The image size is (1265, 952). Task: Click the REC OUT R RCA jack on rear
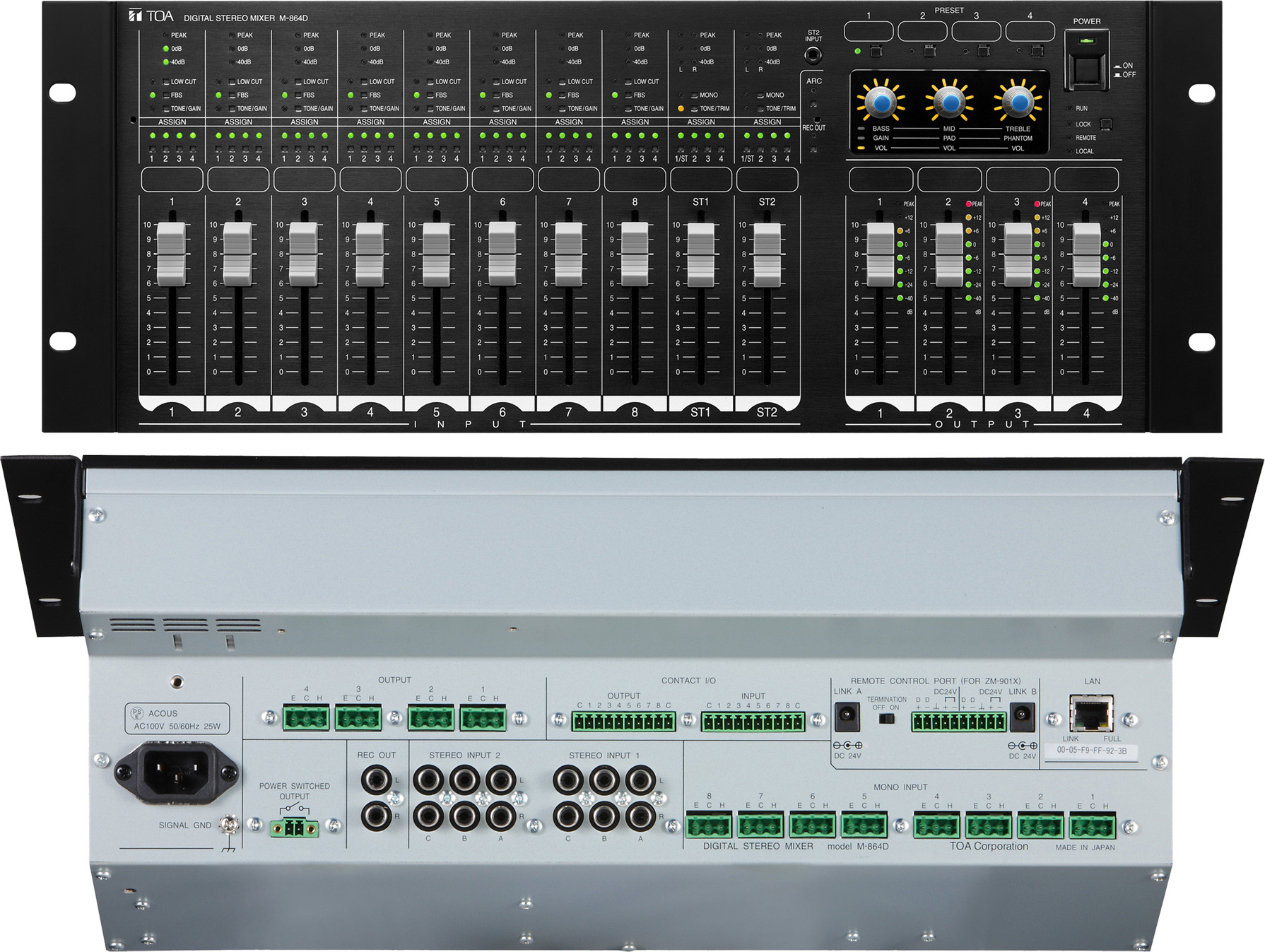pos(376,817)
